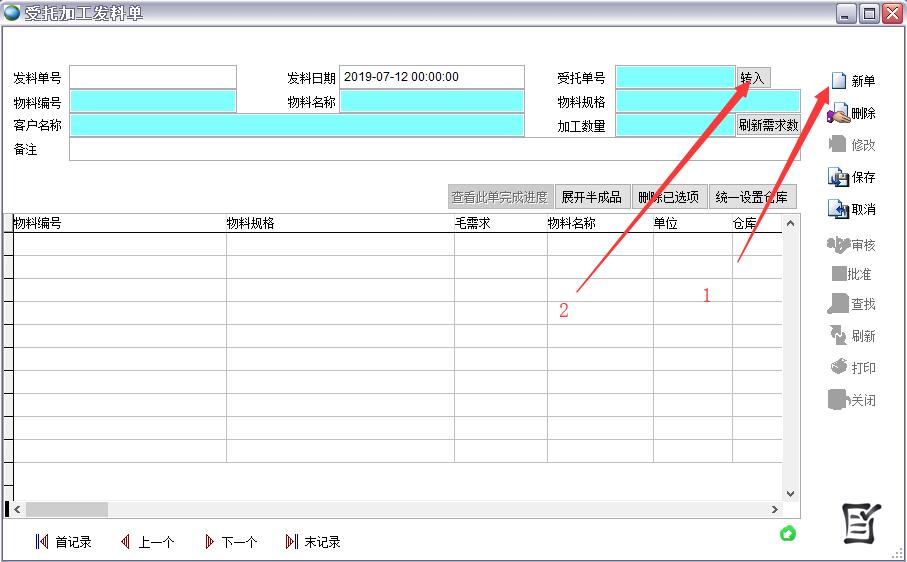
Task: Click the 客户名称 input field
Action: pos(296,125)
